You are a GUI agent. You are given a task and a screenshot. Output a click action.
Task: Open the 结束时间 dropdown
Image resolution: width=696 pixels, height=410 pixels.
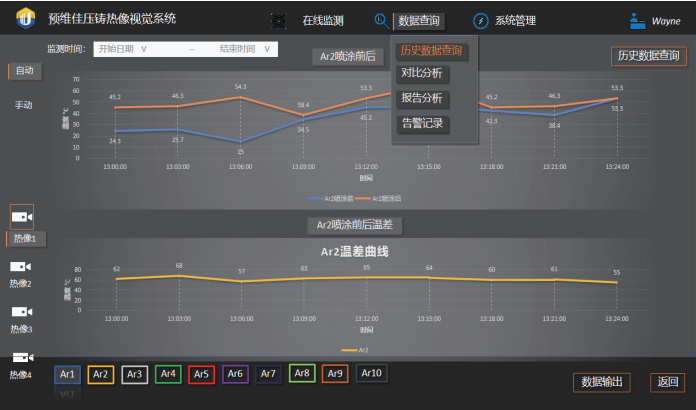pos(245,49)
